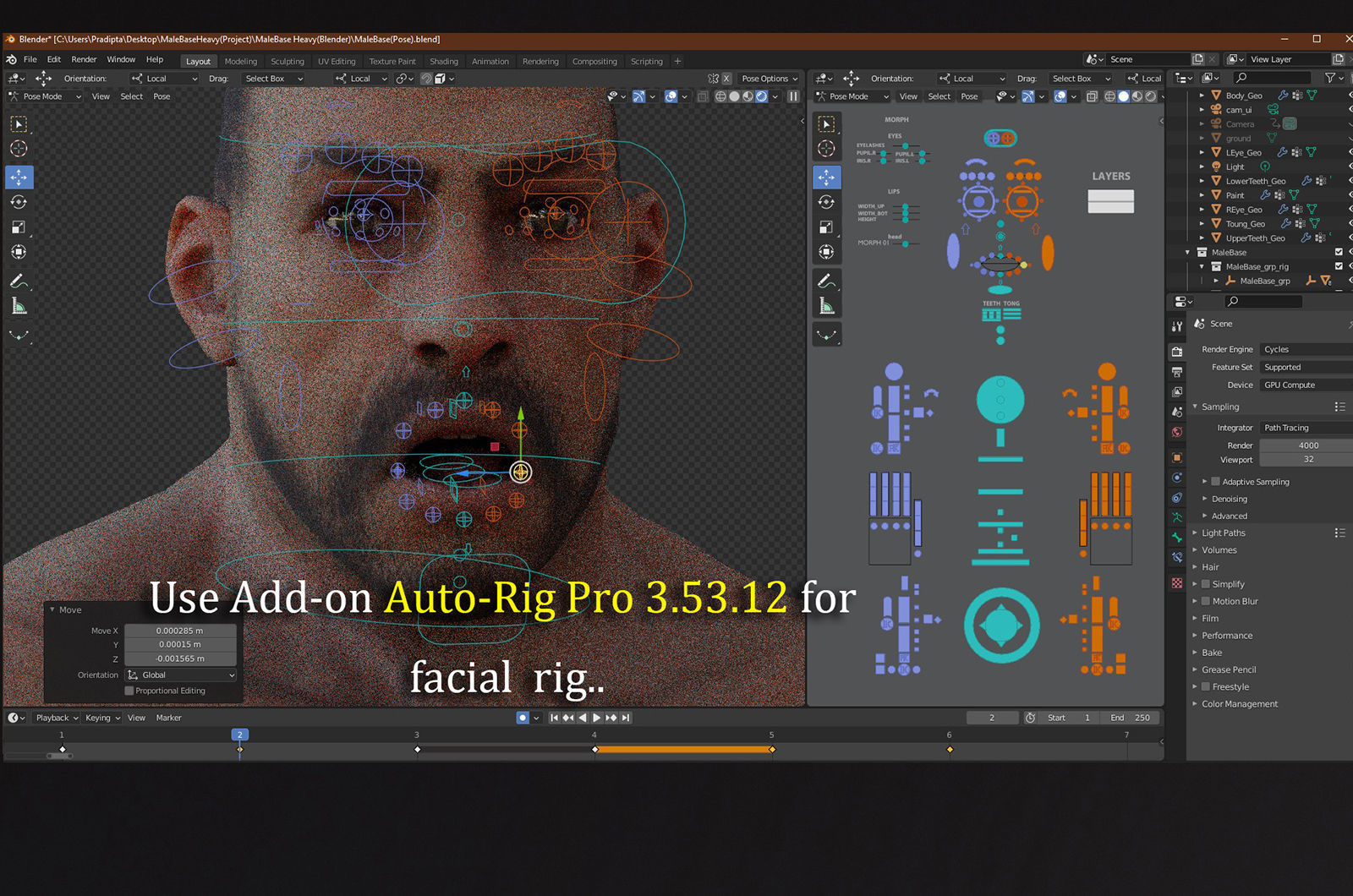Enable the Freestyle checkbox

click(1206, 687)
